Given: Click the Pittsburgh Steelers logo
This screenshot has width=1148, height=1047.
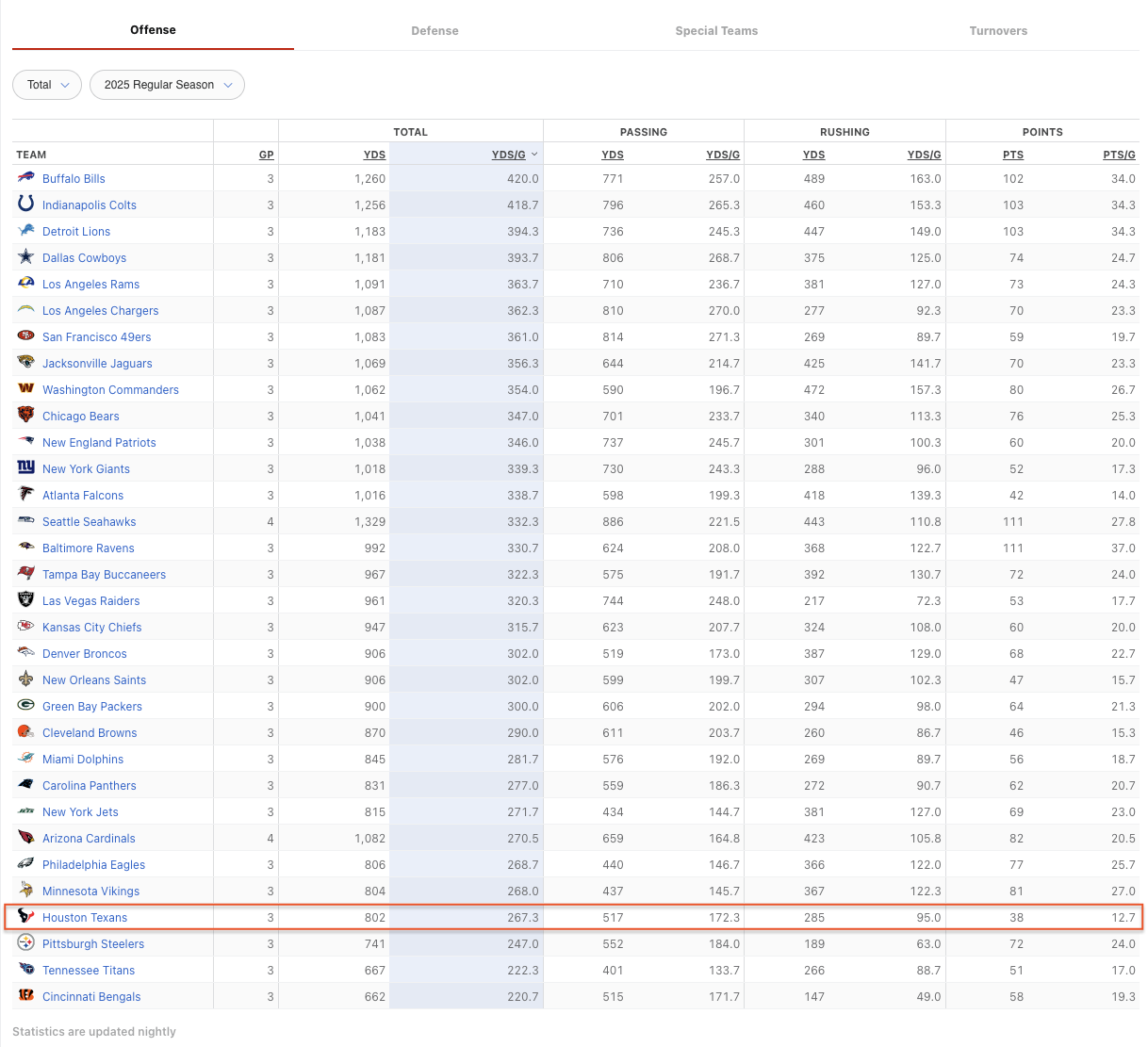Looking at the screenshot, I should [26, 943].
